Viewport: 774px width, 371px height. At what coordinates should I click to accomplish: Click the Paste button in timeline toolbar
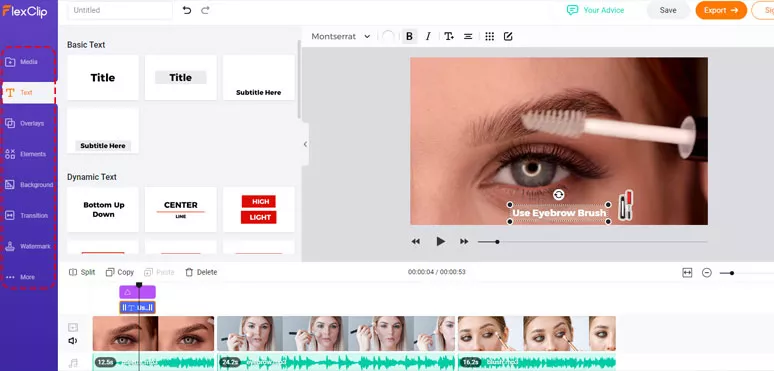coord(159,272)
